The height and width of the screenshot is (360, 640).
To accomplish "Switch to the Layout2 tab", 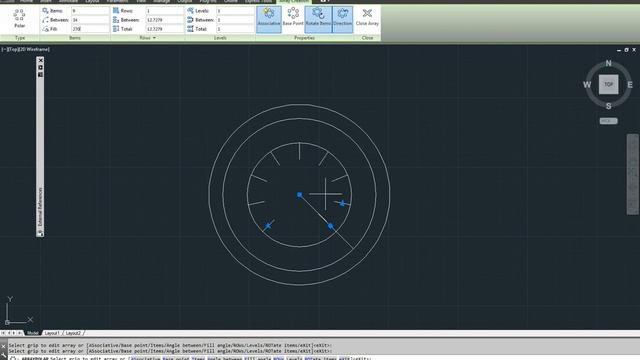I will [x=73, y=333].
